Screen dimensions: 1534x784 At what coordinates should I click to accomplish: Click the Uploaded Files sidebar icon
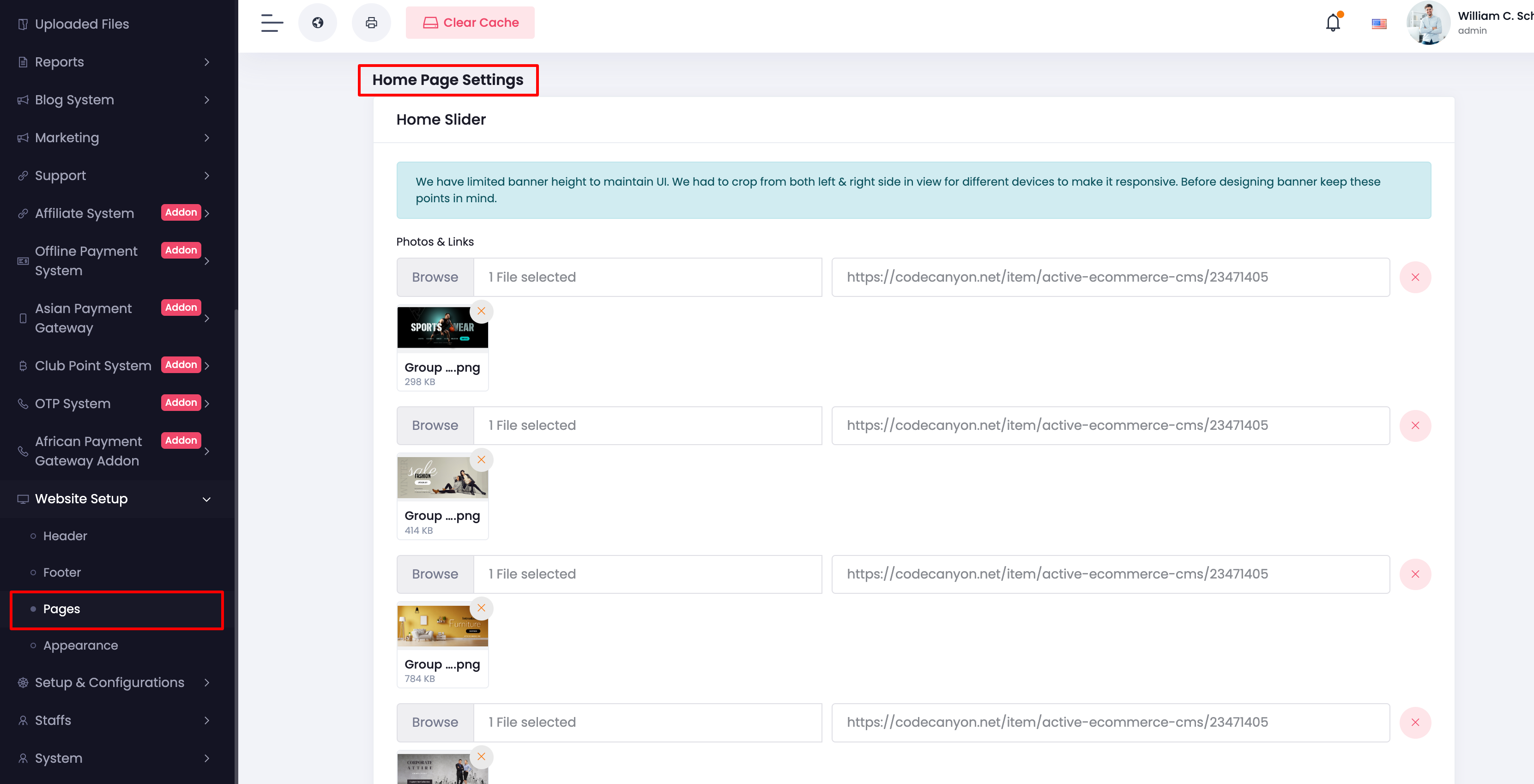(x=23, y=24)
